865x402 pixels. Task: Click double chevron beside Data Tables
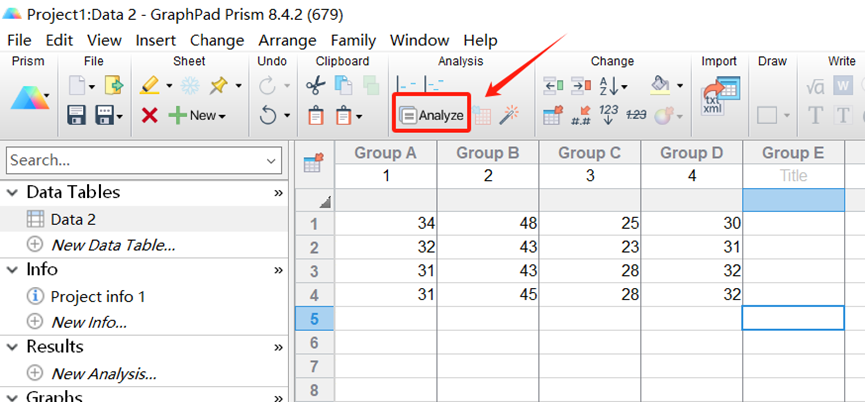point(278,193)
